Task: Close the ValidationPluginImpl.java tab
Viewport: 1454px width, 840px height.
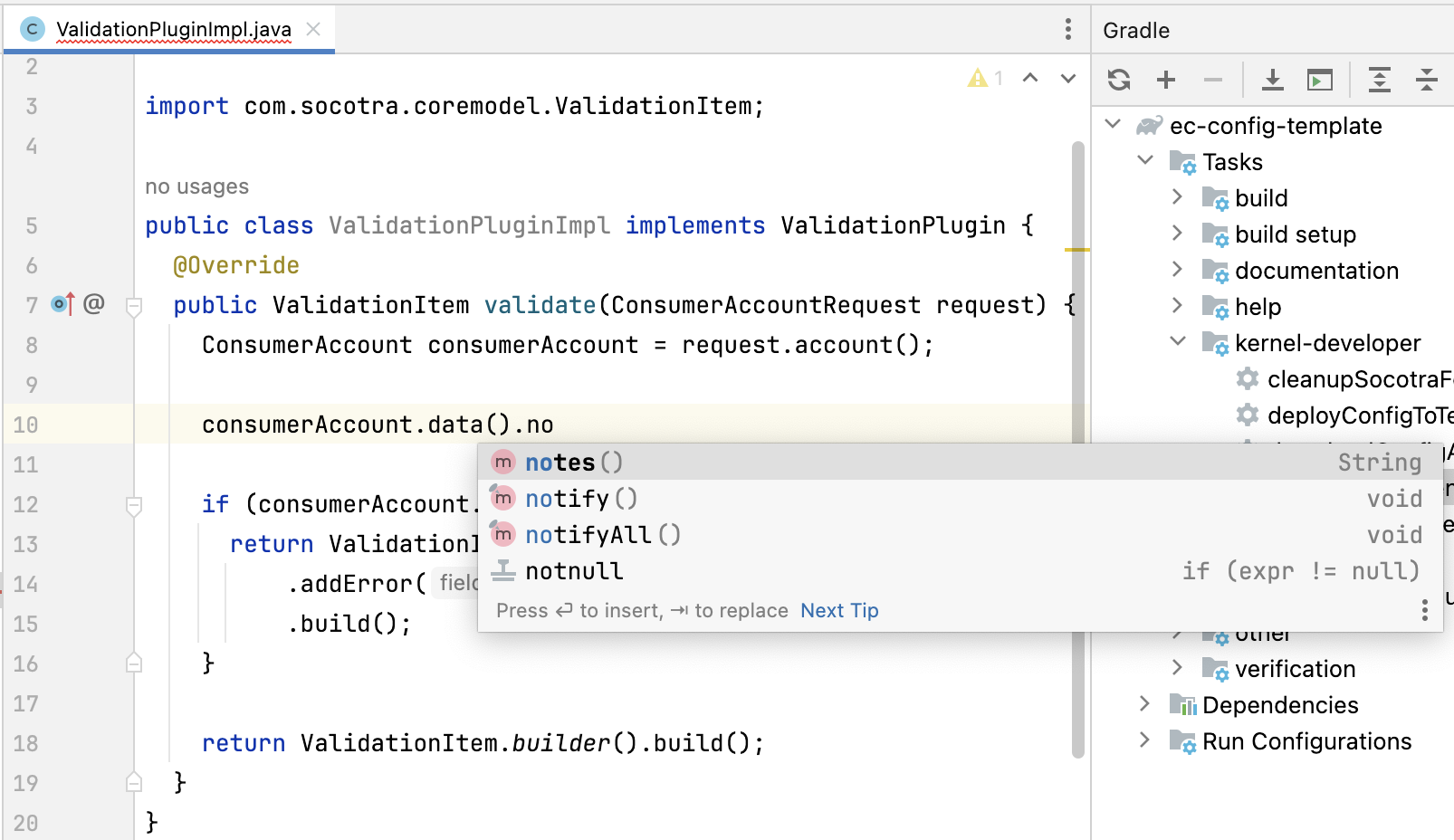Action: pos(313,29)
